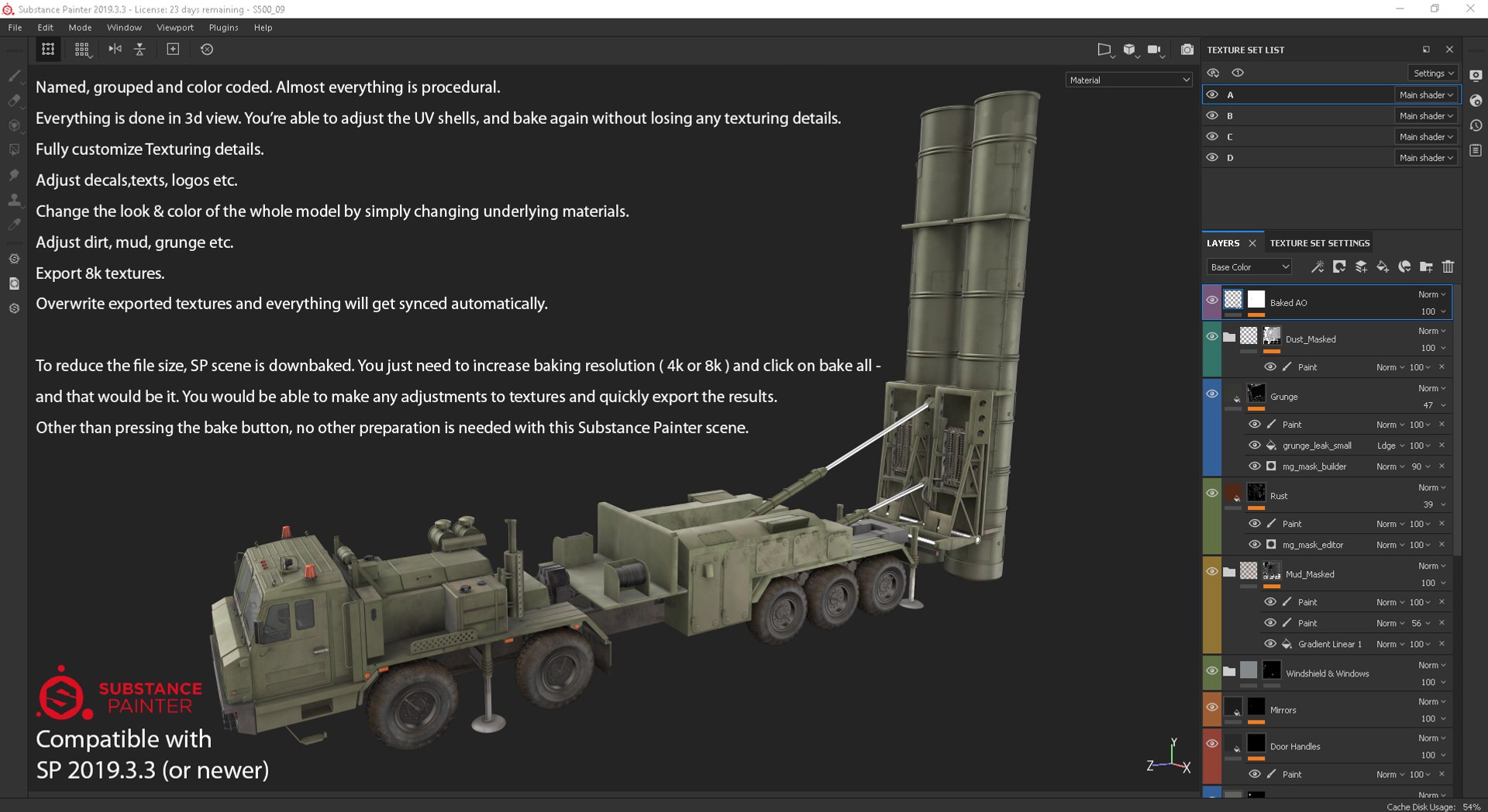Viewport: 1488px width, 812px height.
Task: Open the Plugins menu
Action: pyautogui.click(x=223, y=27)
